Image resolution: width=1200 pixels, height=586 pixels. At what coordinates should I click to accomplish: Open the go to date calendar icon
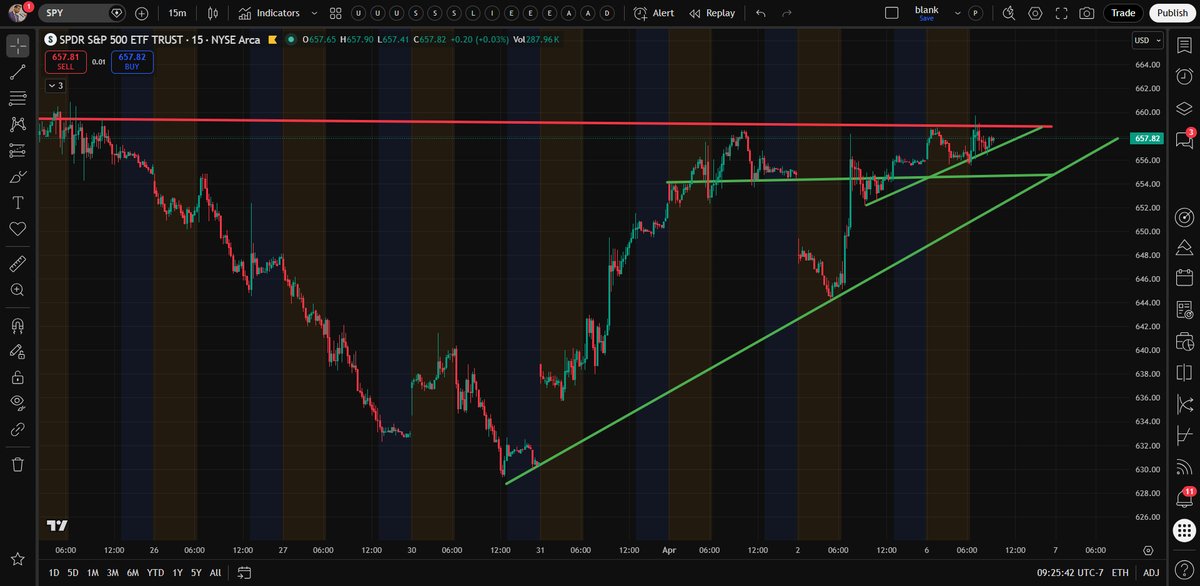[x=244, y=573]
